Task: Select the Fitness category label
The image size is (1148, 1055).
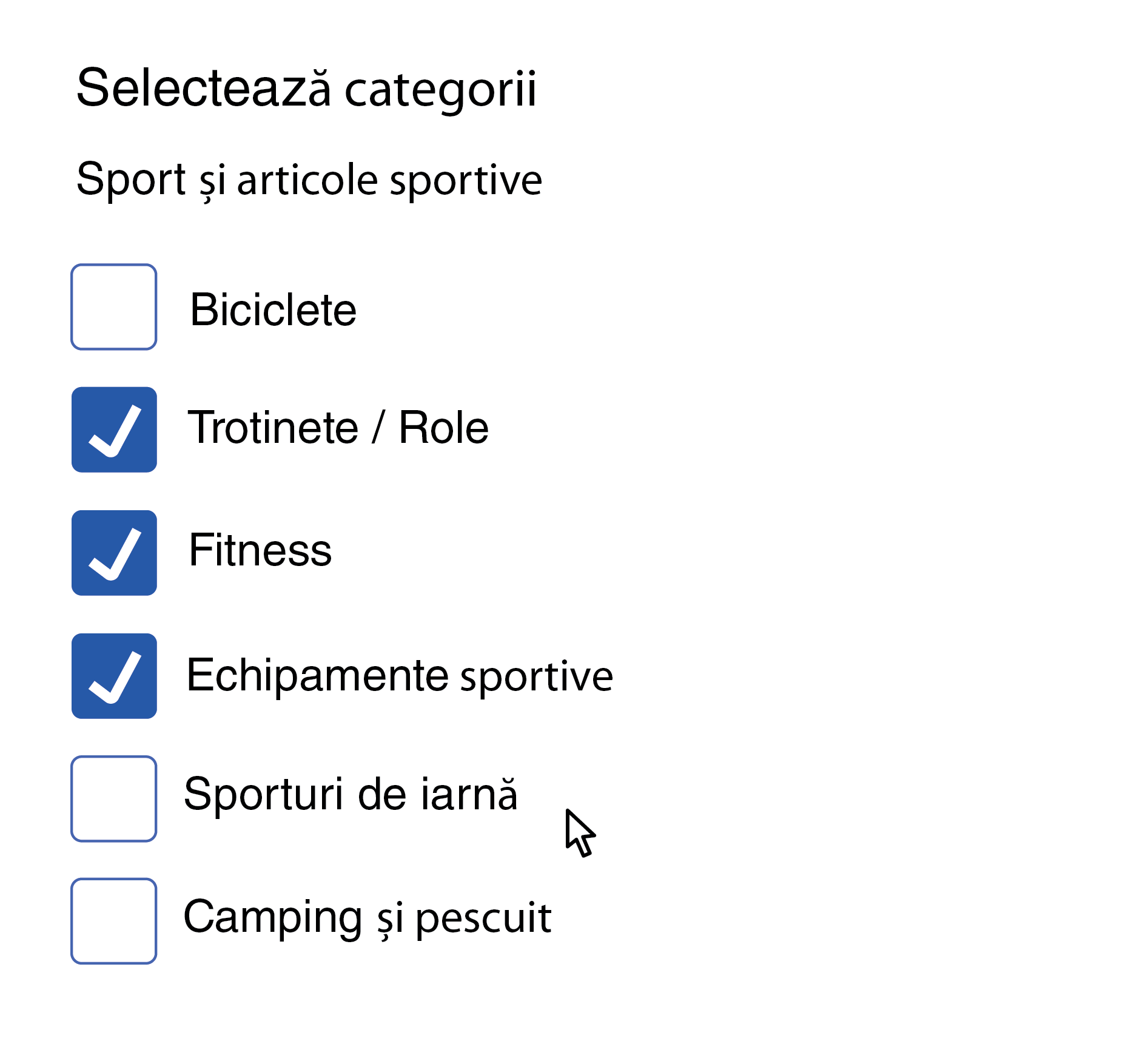Action: (258, 552)
